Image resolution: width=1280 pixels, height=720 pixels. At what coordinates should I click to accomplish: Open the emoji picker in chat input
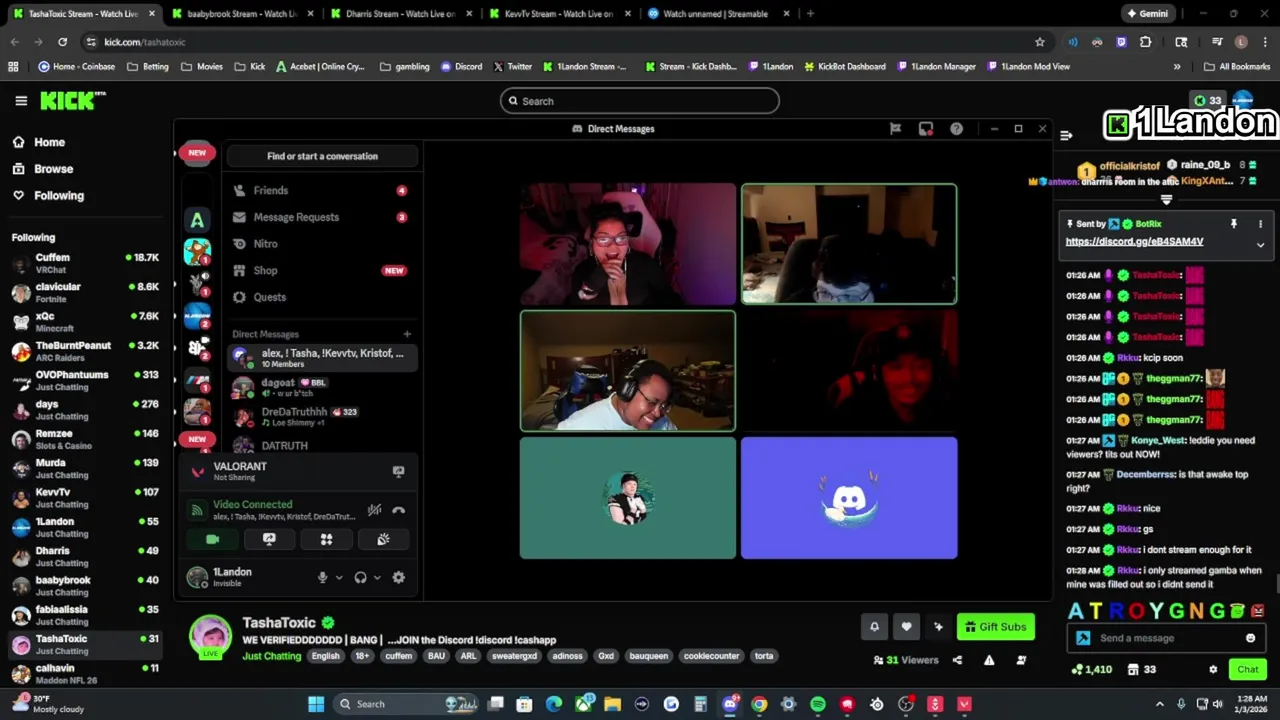pos(1250,638)
